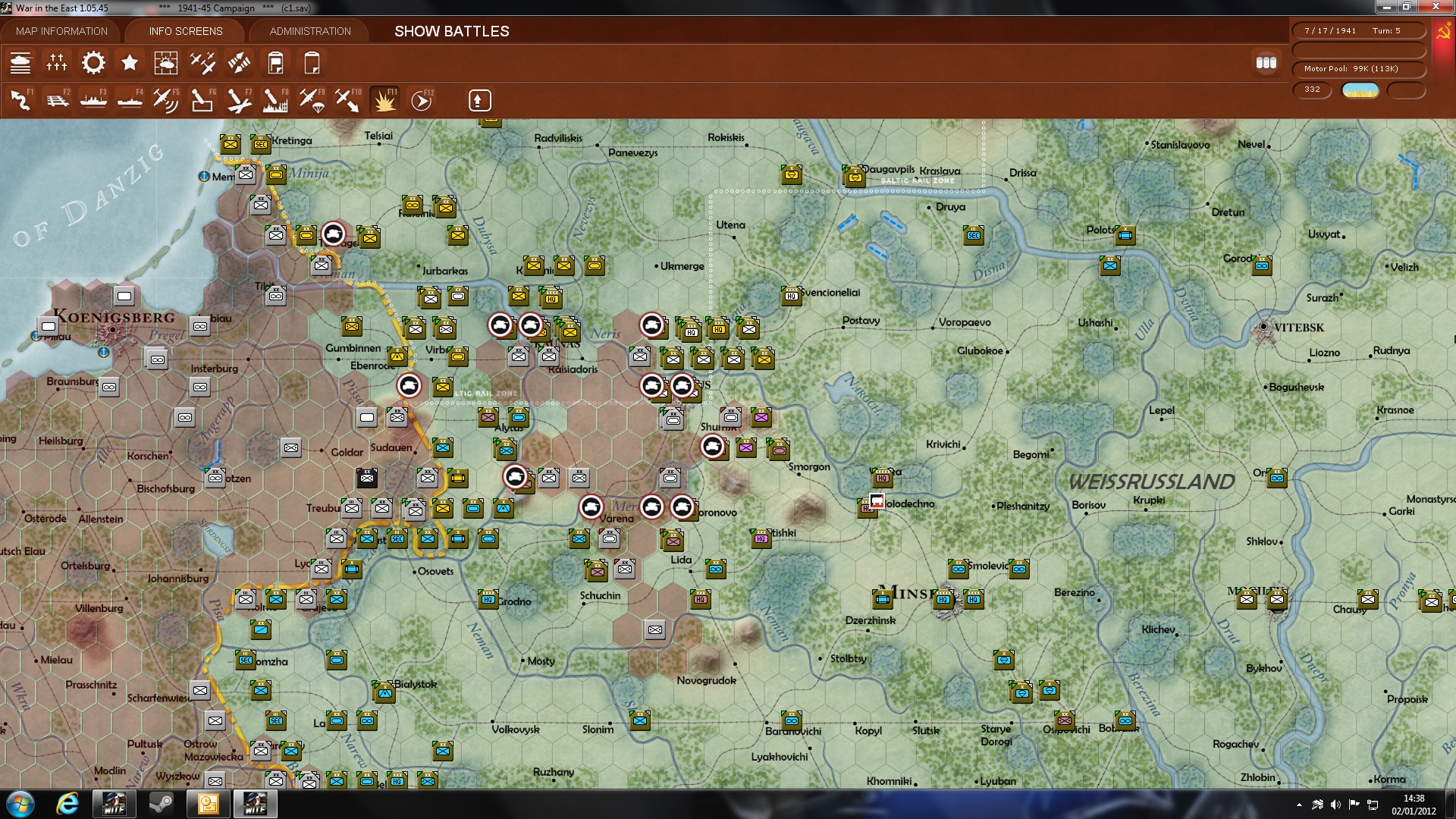Screen dimensions: 1456x819
Task: Select F6 bomb unit mode
Action: pos(202,100)
